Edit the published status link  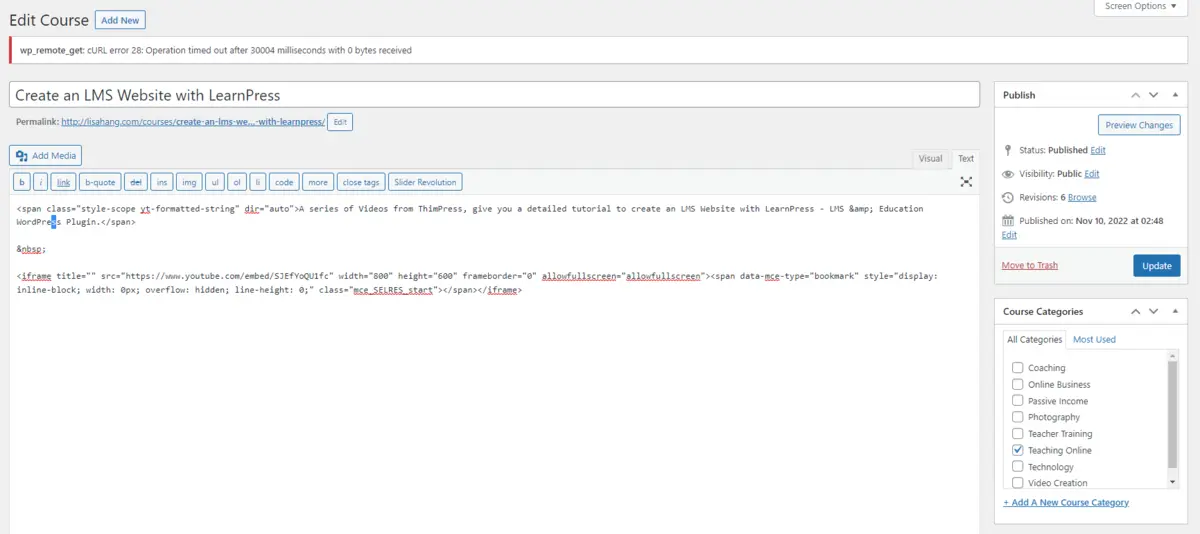pos(1098,150)
